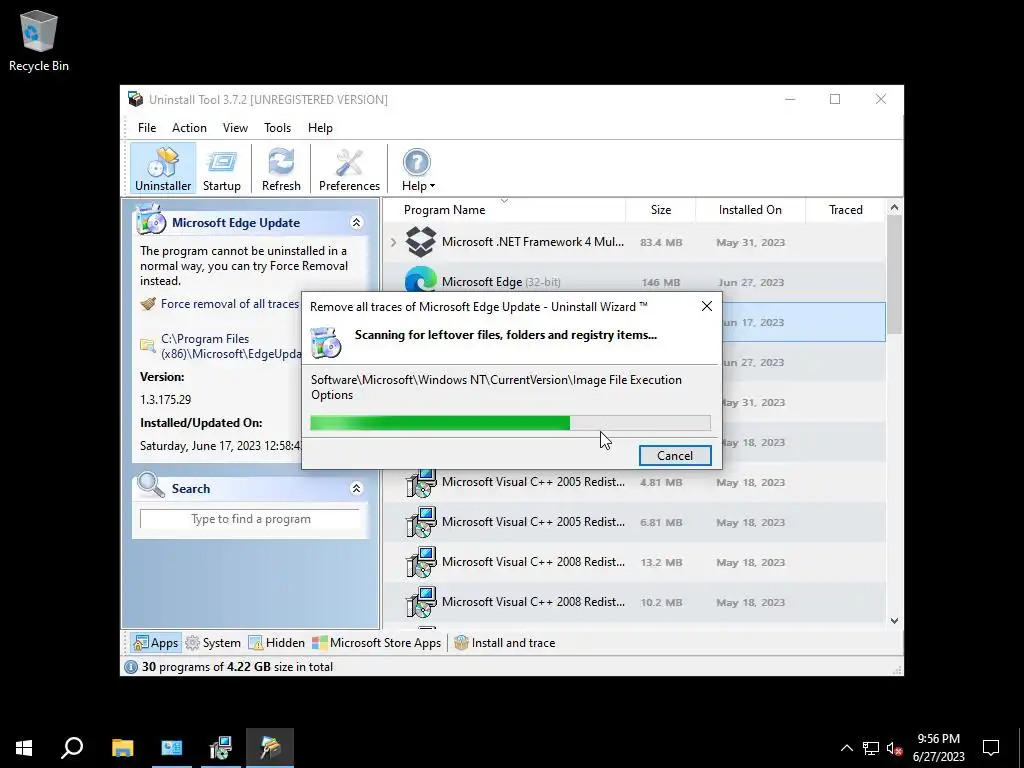Click the Microsoft Edge Update panel icon
1024x768 pixels.
tap(151, 219)
